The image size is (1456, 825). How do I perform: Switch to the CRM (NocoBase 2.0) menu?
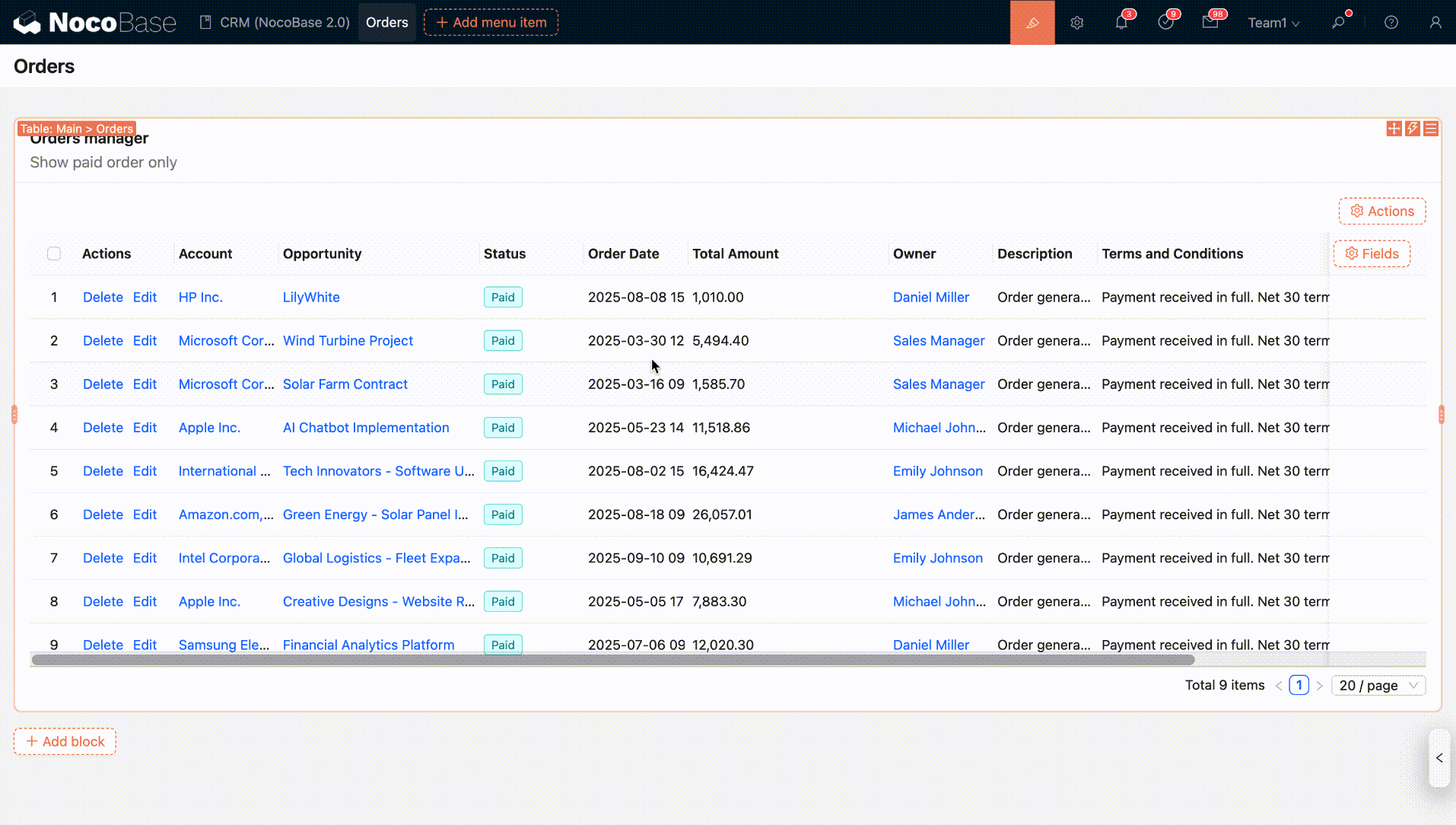click(275, 23)
